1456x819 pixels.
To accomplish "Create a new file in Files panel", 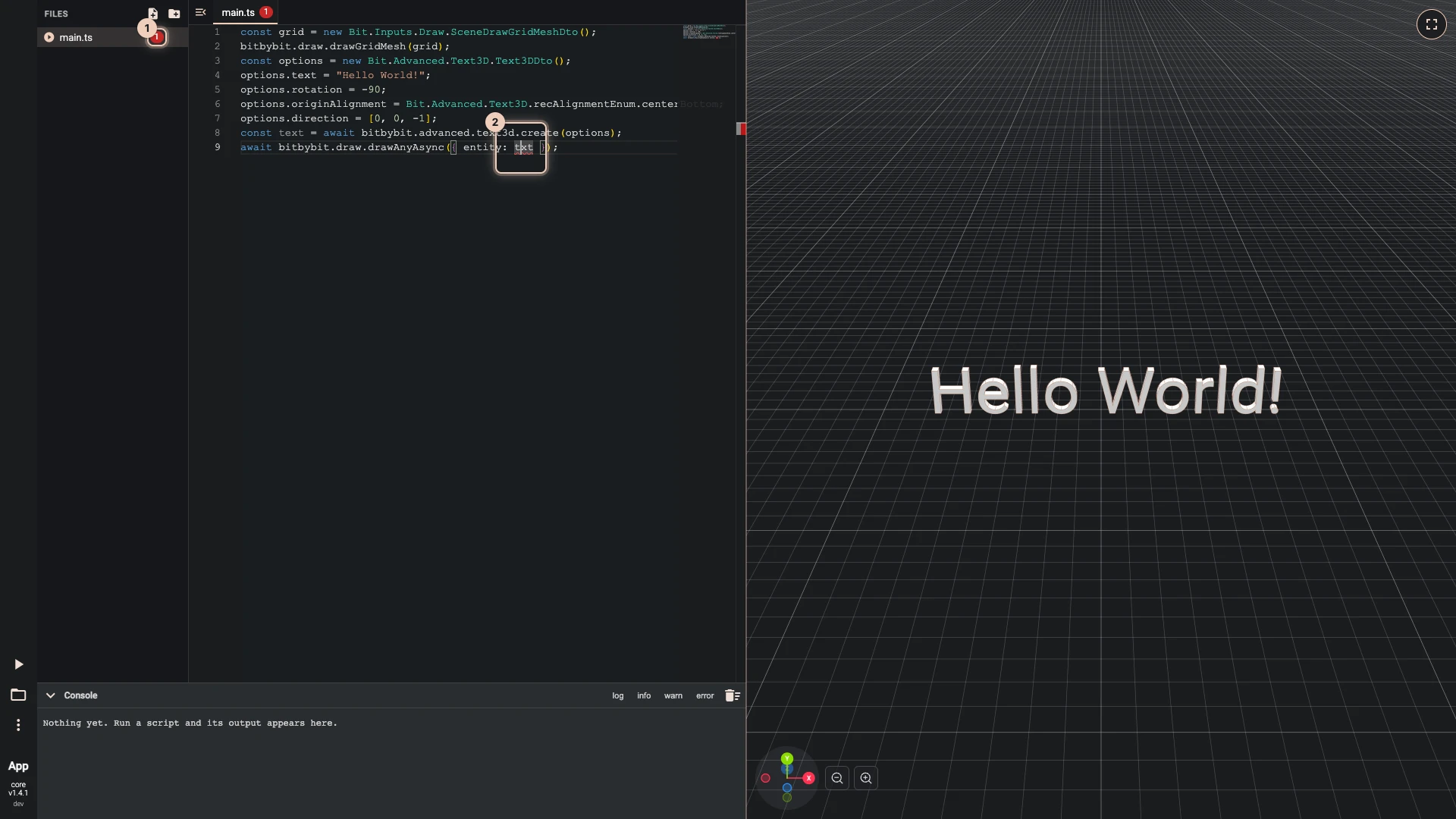I will [152, 14].
